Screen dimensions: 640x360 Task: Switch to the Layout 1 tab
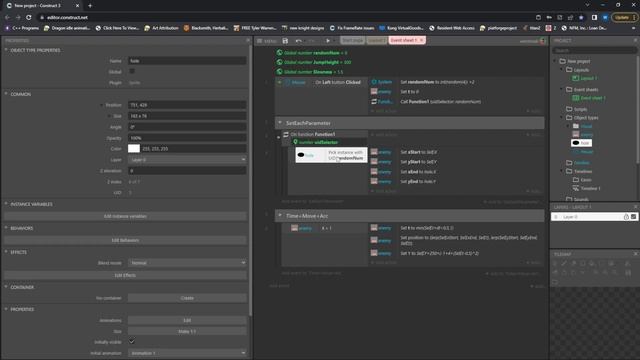point(376,40)
